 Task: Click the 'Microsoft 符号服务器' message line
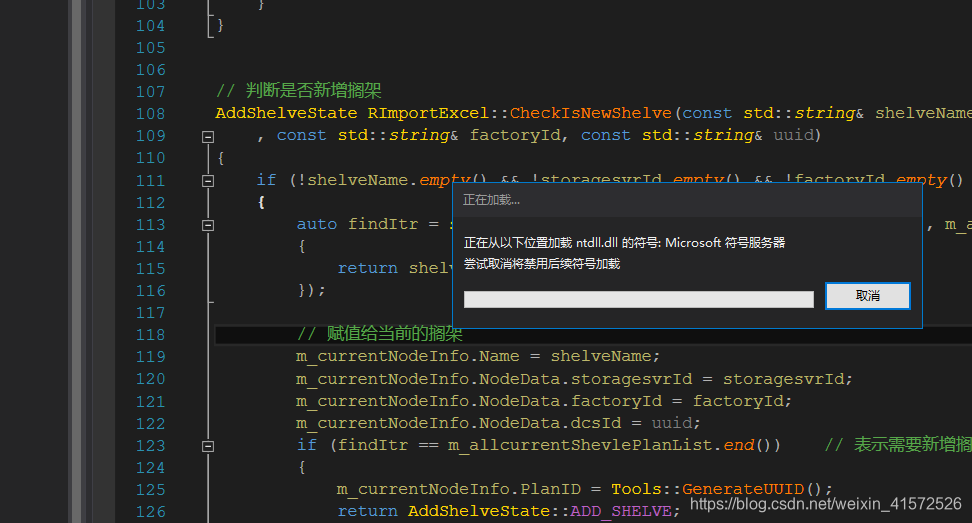(x=624, y=243)
